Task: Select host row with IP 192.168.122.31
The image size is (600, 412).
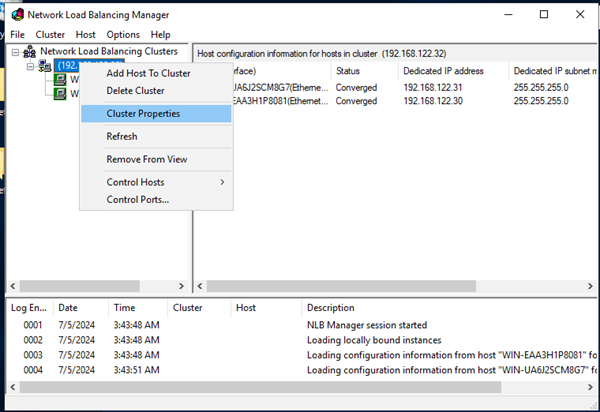Action: (415, 88)
